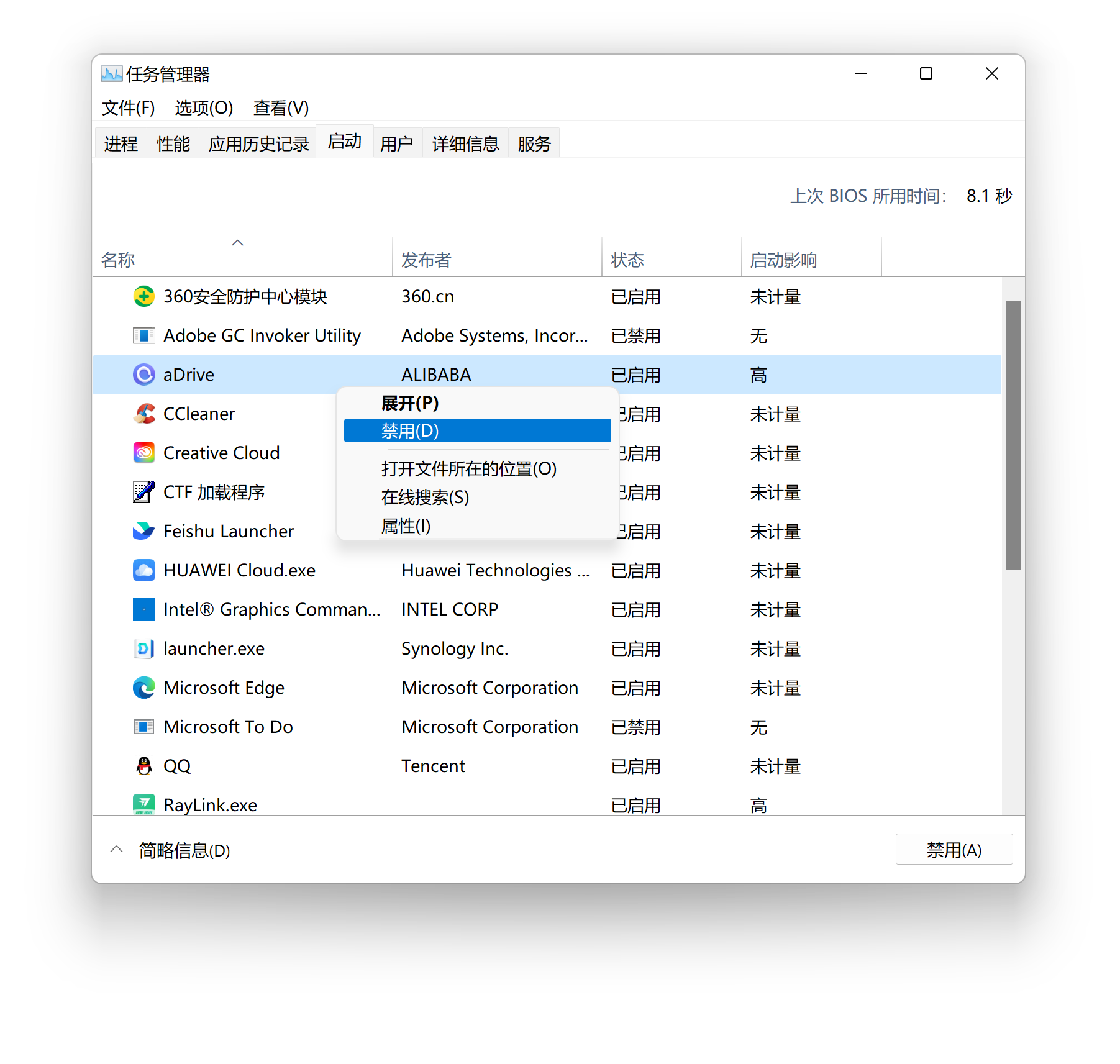The width and height of the screenshot is (1120, 1064).
Task: Choose 禁用(D) in the context menu
Action: point(477,430)
